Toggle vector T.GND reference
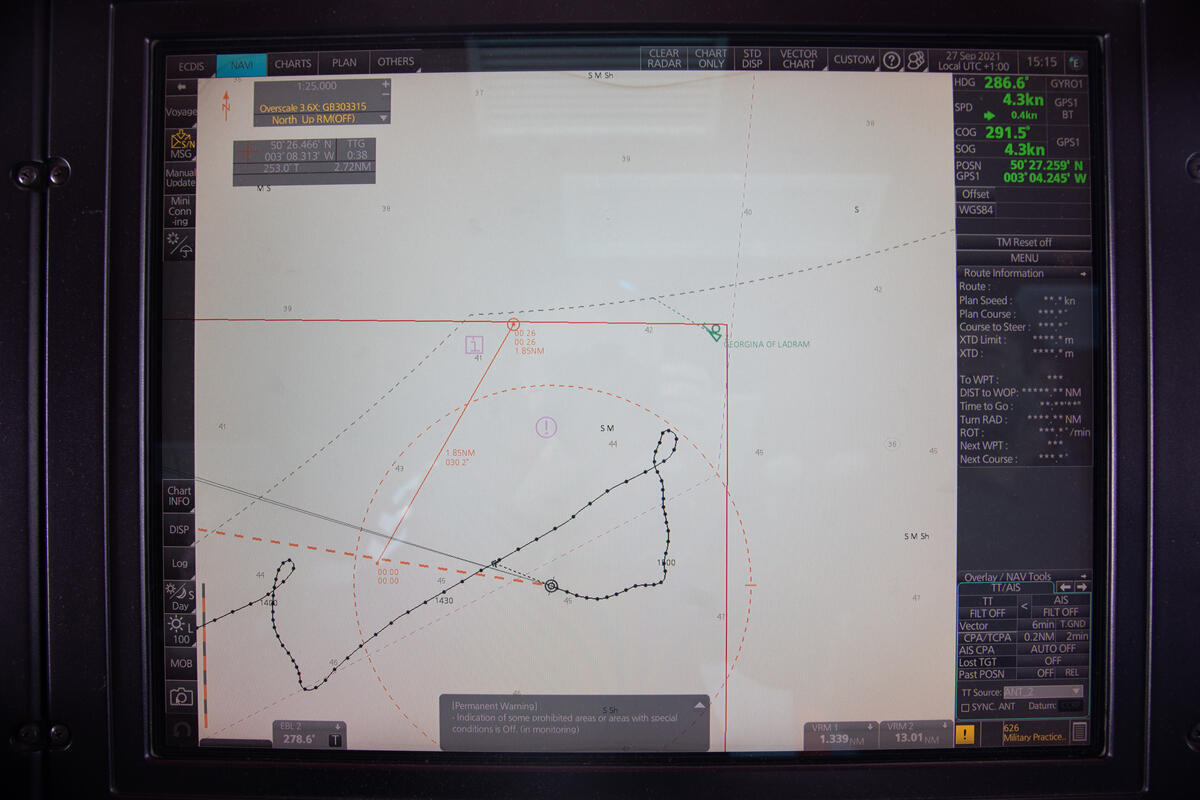Image resolution: width=1200 pixels, height=800 pixels. coord(1073,625)
